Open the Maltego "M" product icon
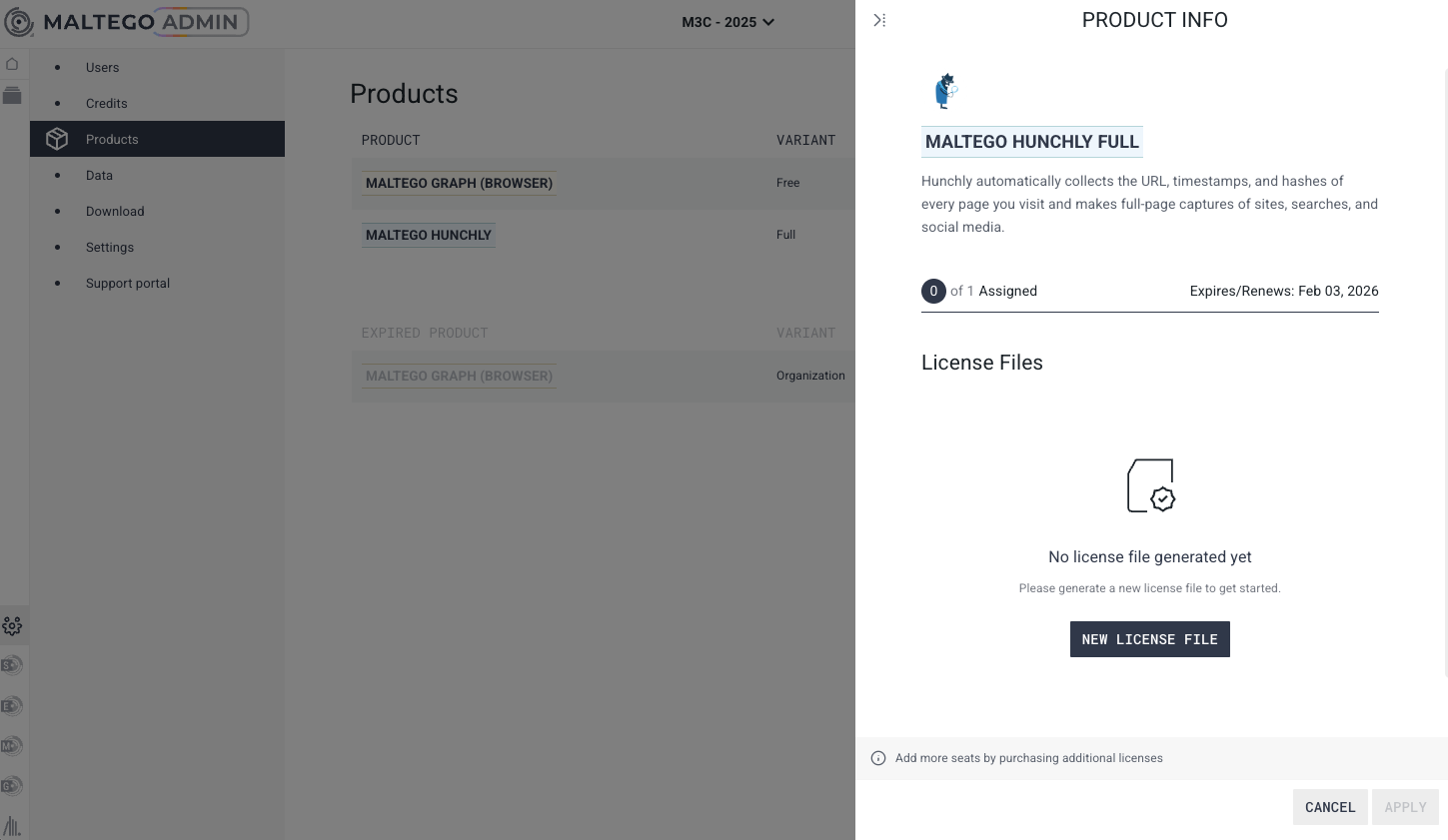Viewport: 1448px width, 840px height. click(x=11, y=746)
